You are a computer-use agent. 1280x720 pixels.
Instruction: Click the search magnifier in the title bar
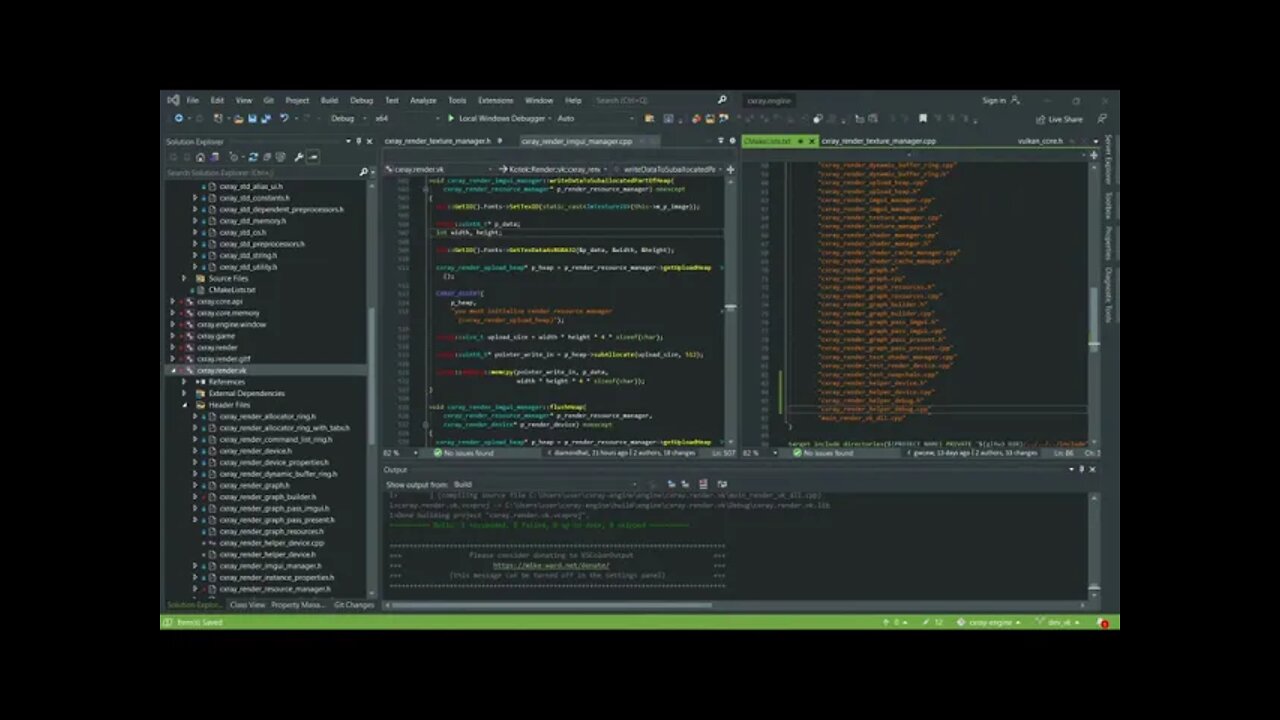722,100
